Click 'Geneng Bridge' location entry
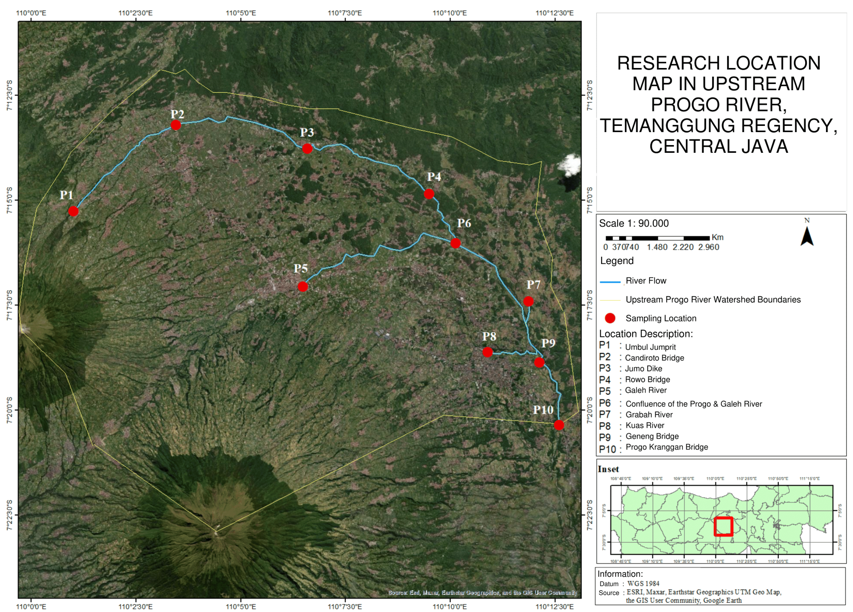This screenshot has height=612, width=853. click(652, 436)
